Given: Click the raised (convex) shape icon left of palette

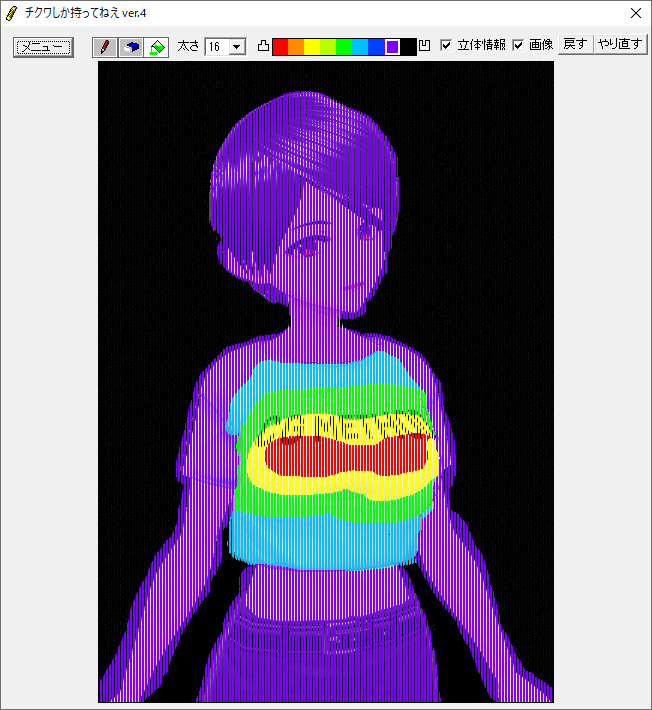Looking at the screenshot, I should (x=263, y=46).
